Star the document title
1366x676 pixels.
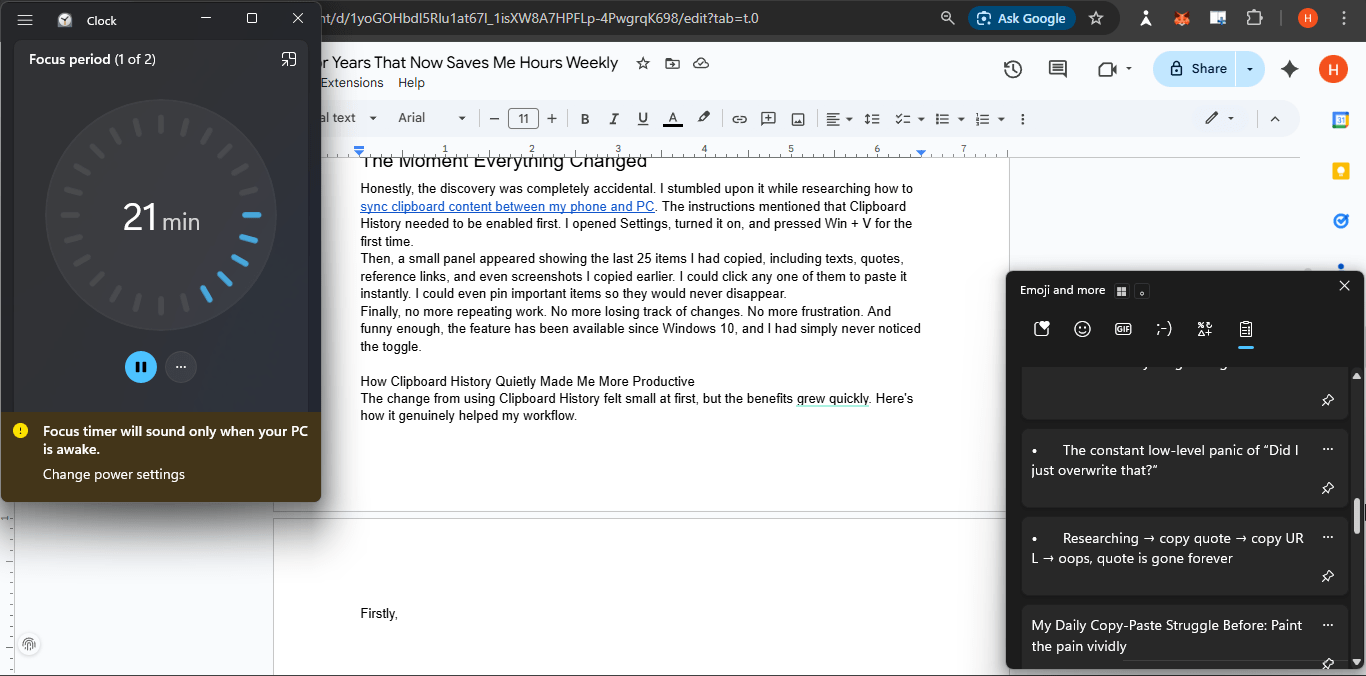(643, 63)
